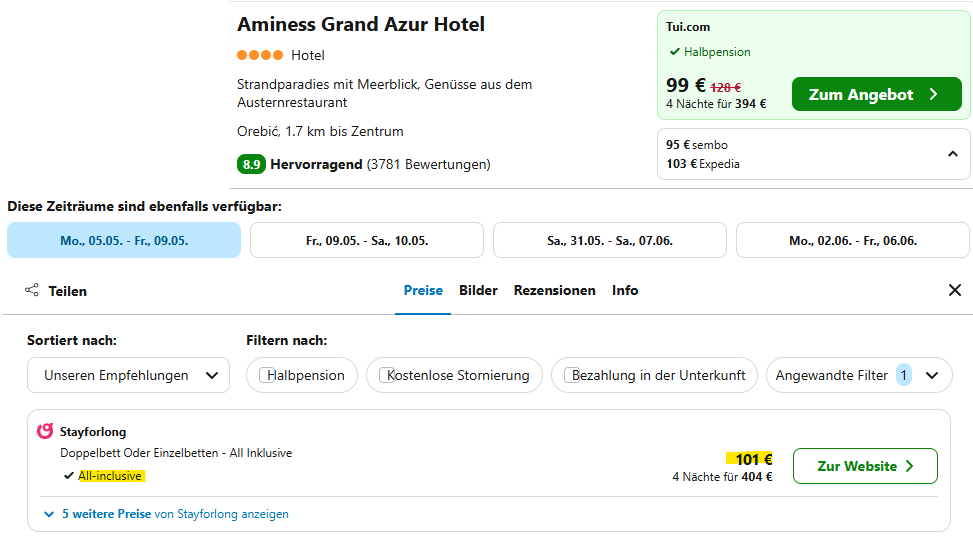Click the Zum Angebot button

point(876,95)
